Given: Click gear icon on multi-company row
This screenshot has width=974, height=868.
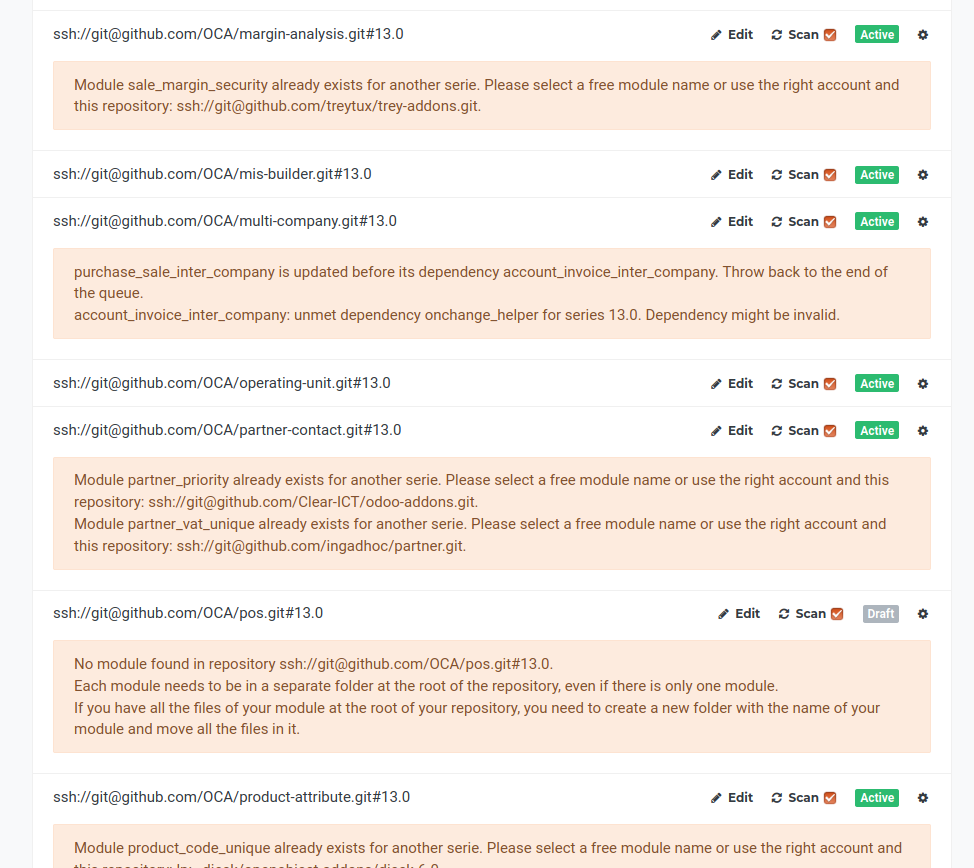Looking at the screenshot, I should coord(922,221).
